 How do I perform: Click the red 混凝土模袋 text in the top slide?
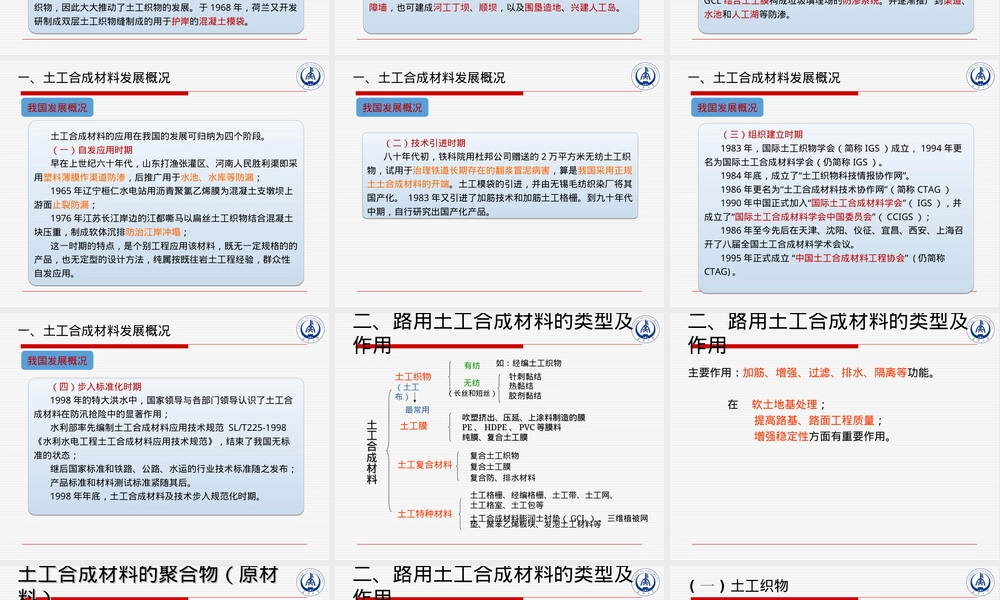(x=221, y=21)
